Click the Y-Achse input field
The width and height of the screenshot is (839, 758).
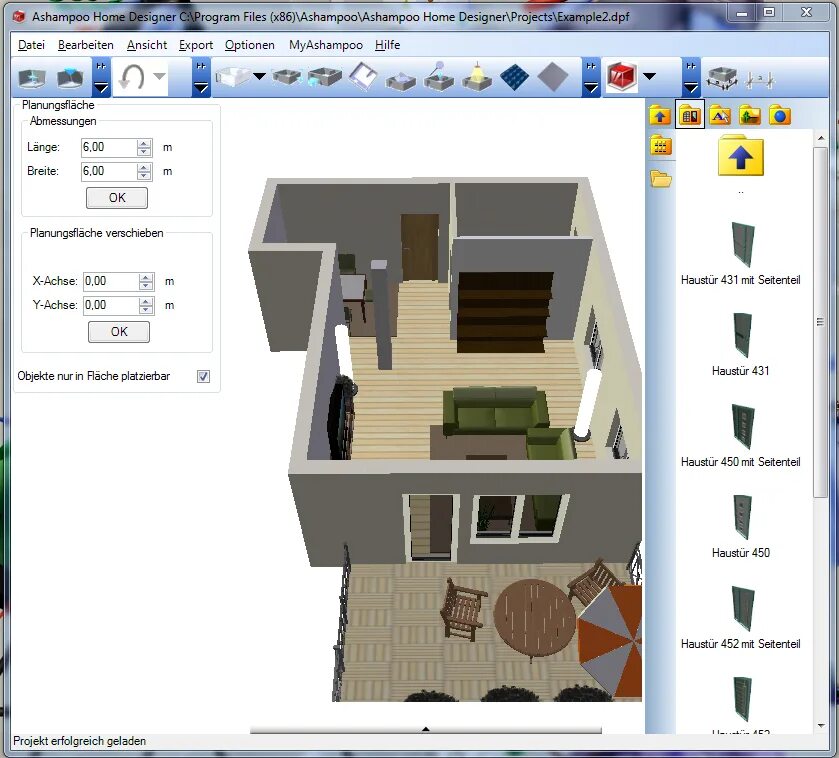(x=111, y=305)
